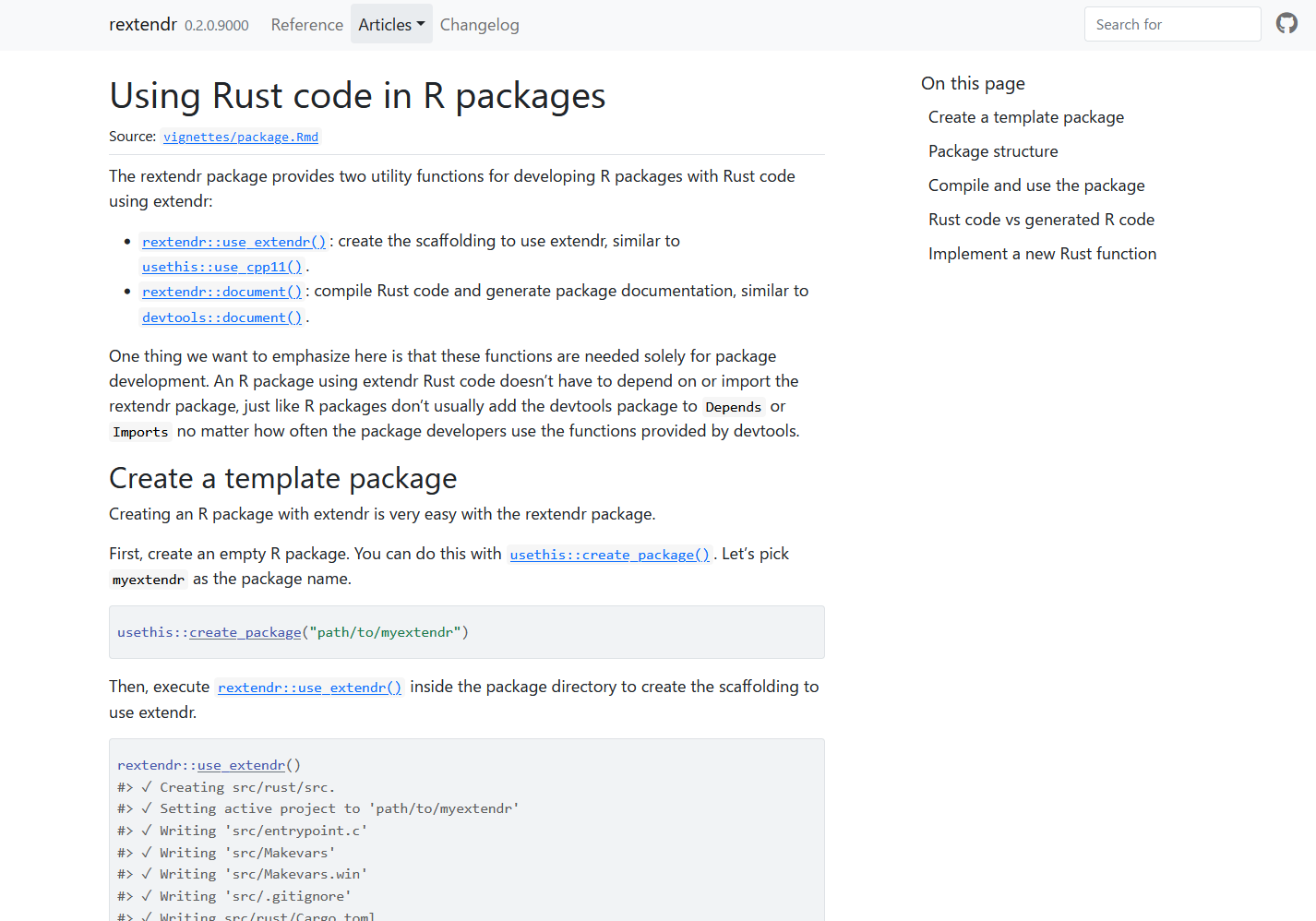Viewport: 1316px width, 921px height.
Task: Jump to 'Create a template package' section
Action: pyautogui.click(x=1025, y=117)
